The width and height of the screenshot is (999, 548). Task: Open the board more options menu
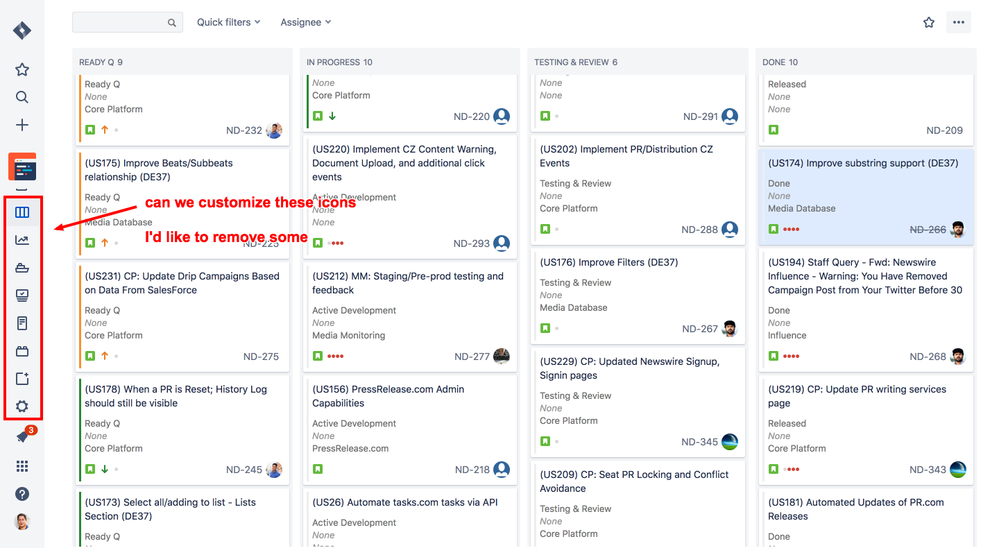(958, 22)
